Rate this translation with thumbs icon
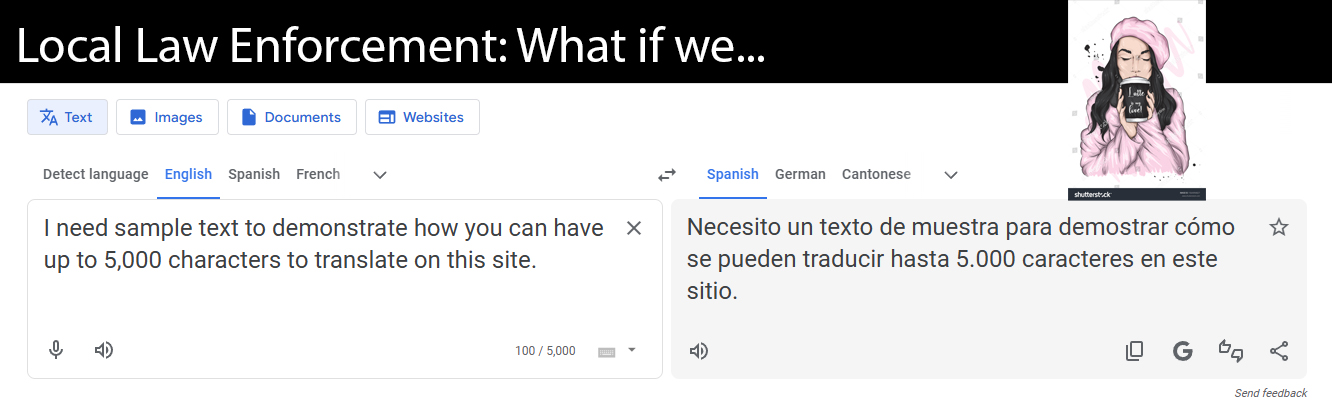The image size is (1332, 415). pos(1230,351)
